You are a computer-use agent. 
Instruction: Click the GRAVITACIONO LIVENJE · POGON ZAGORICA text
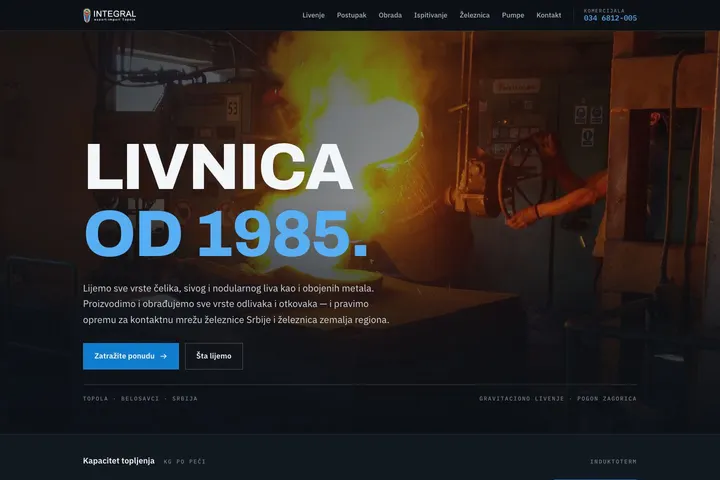[x=557, y=399]
